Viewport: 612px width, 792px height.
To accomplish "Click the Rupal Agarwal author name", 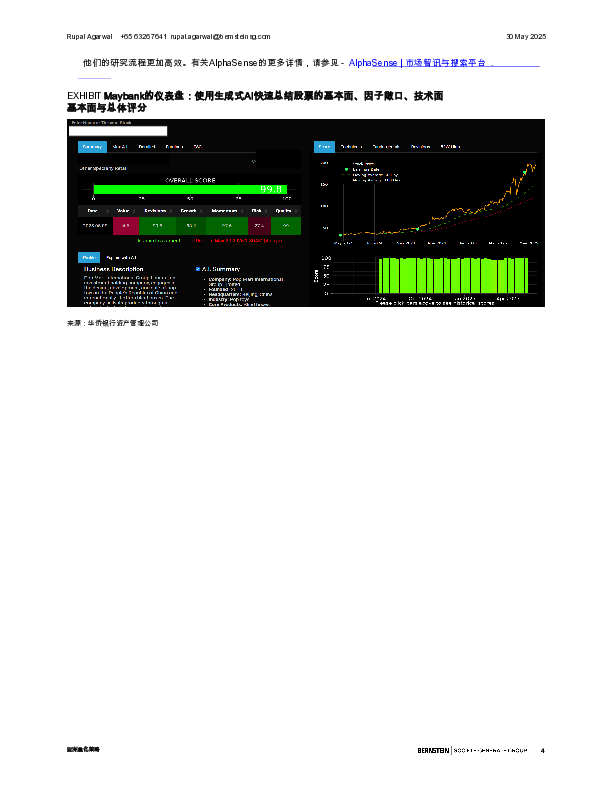I will (89, 36).
